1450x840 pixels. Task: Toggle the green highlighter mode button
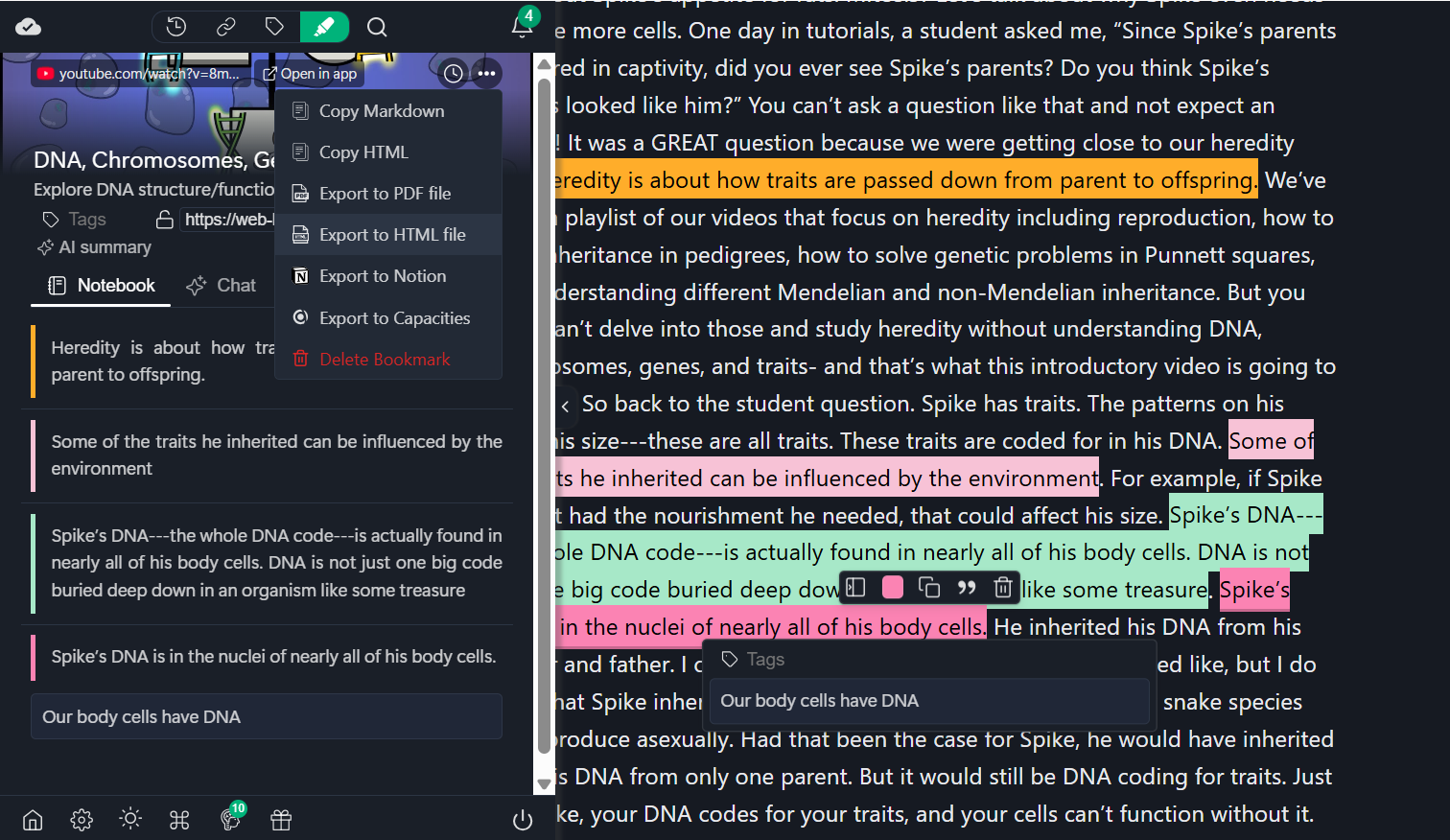(x=324, y=27)
